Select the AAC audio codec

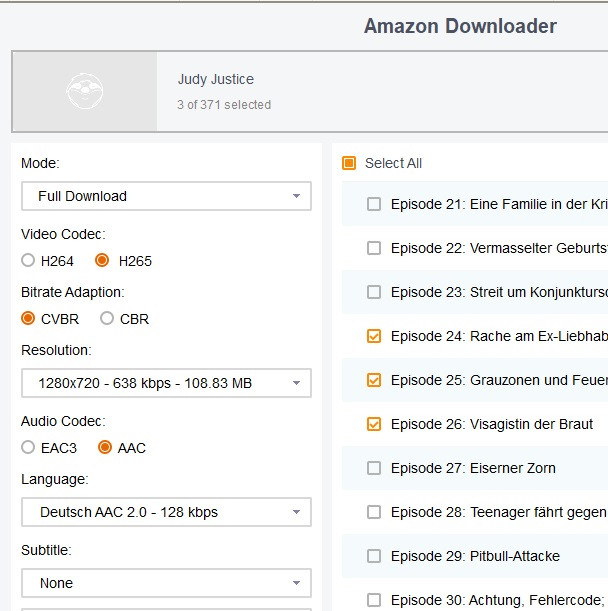tap(105, 448)
